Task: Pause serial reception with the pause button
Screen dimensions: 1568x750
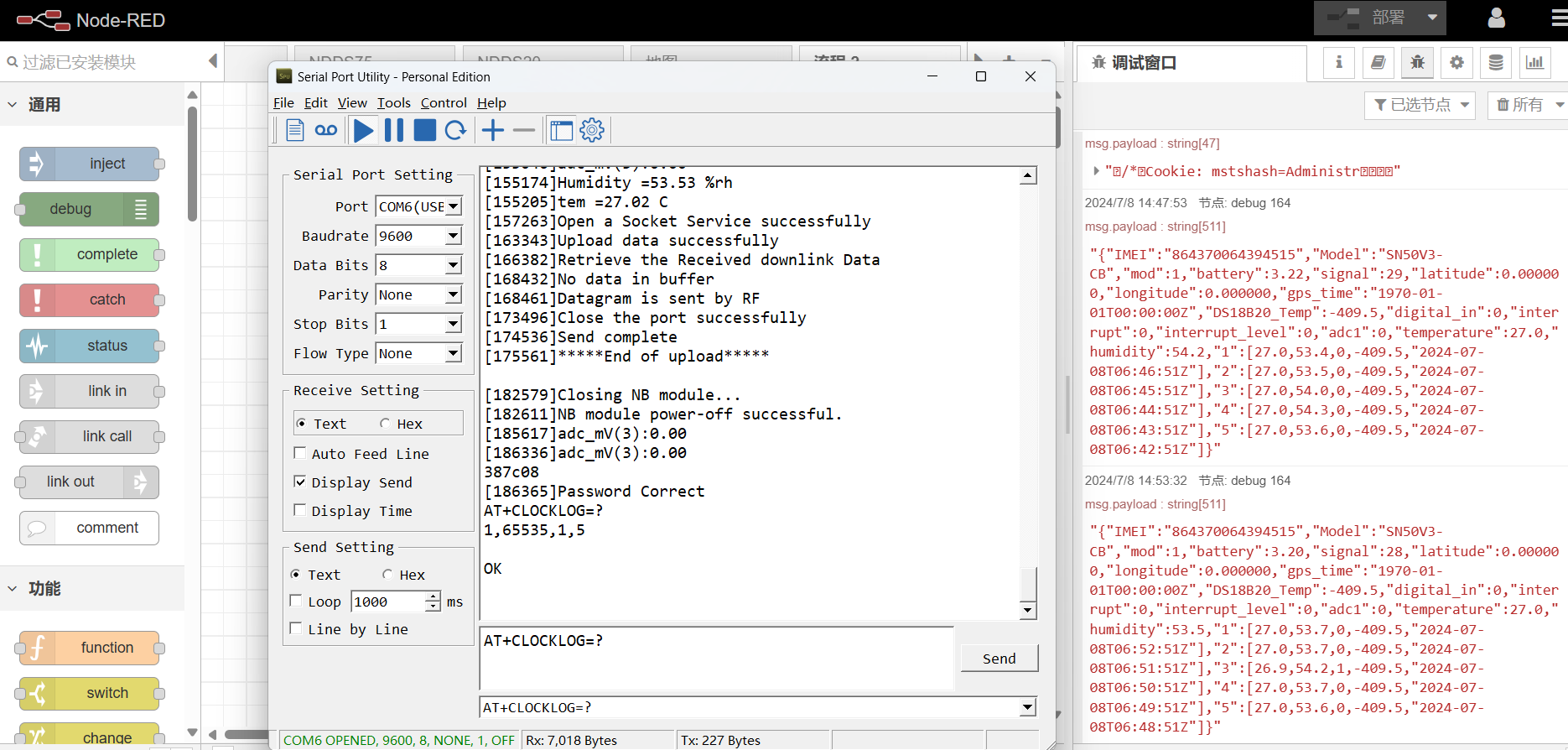Action: coord(394,130)
